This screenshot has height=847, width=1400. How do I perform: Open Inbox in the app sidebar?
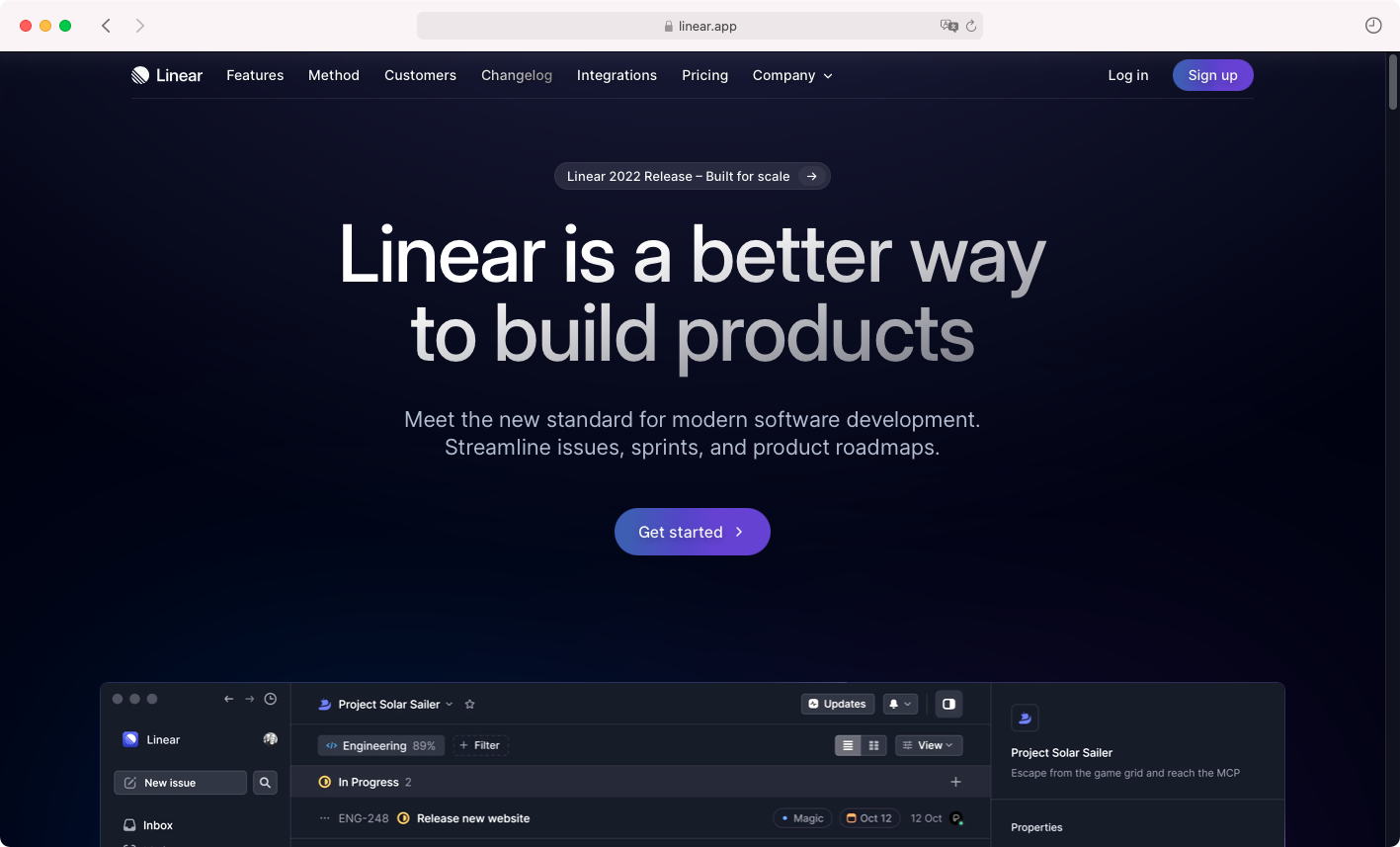[x=148, y=825]
